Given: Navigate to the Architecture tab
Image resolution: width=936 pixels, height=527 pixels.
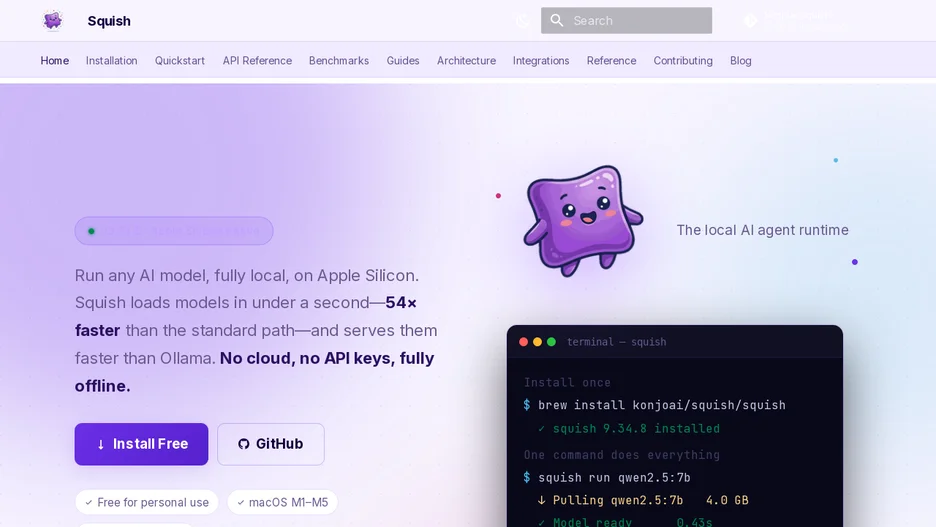Looking at the screenshot, I should click(466, 60).
